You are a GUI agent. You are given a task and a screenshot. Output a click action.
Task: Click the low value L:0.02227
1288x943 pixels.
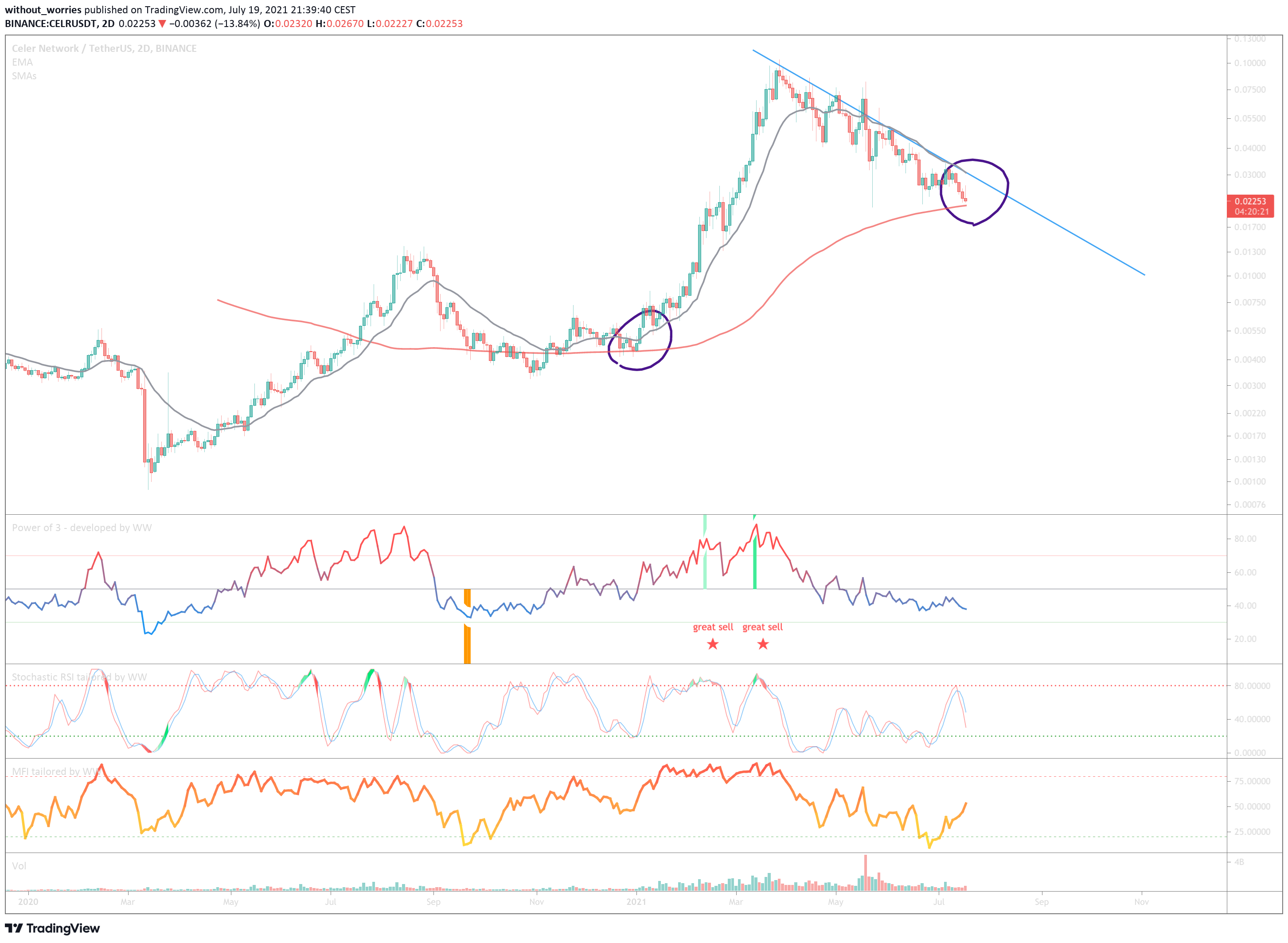390,24
